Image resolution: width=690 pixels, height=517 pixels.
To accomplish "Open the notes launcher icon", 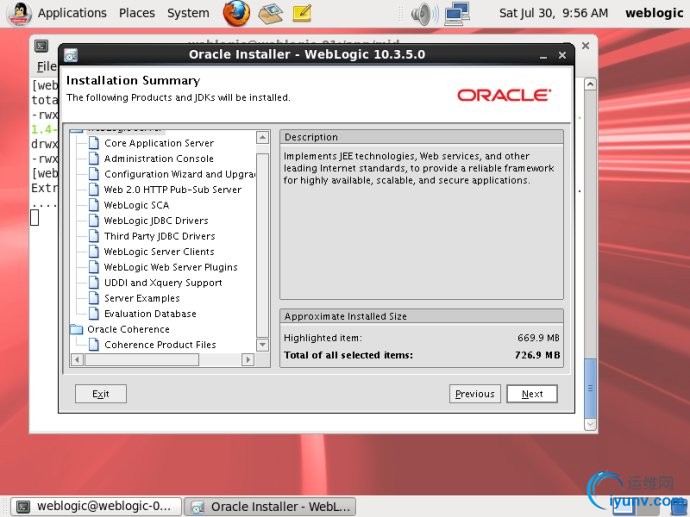I will click(302, 13).
